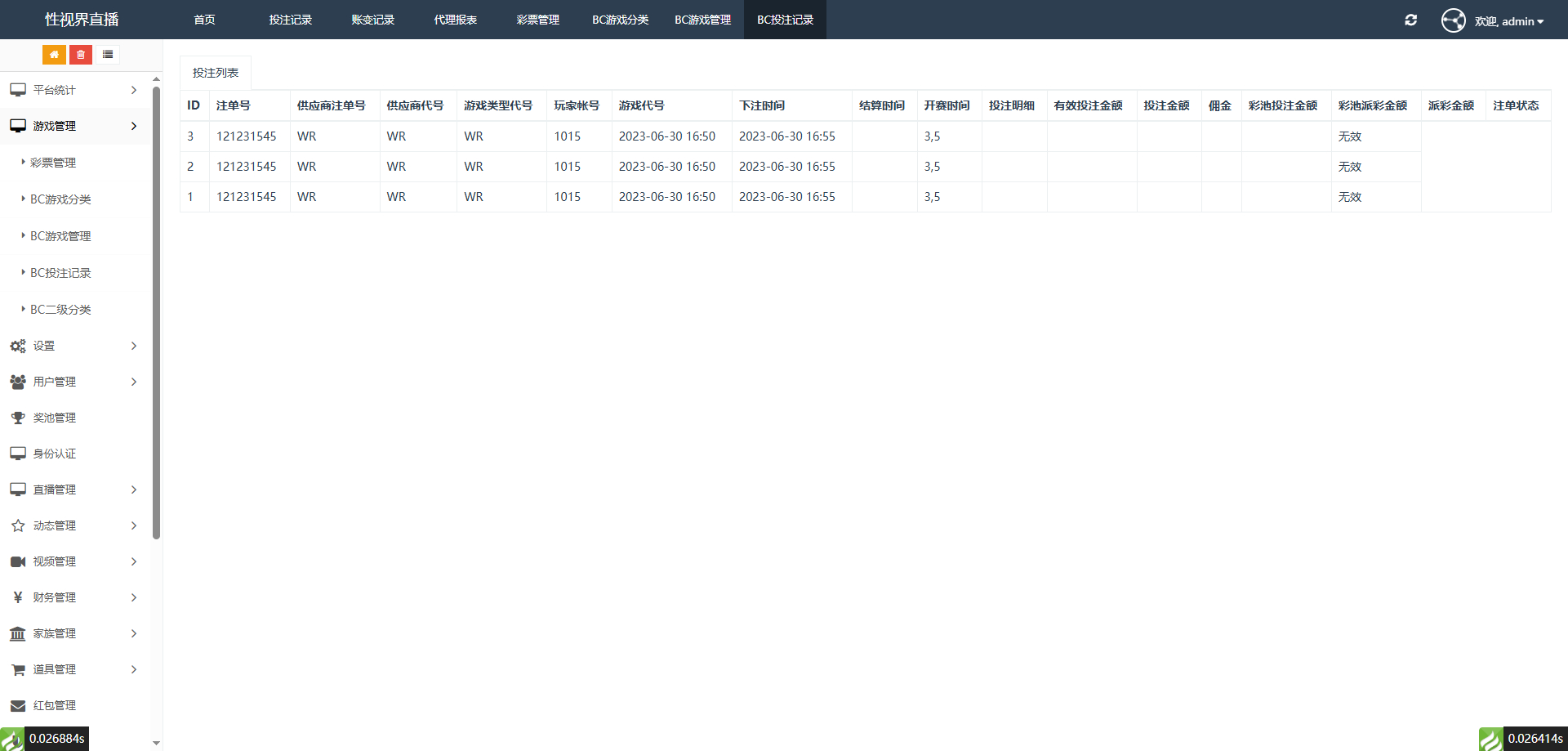The width and height of the screenshot is (1568, 751).
Task: Click the trophy icon for 奖池管理
Action: pyautogui.click(x=18, y=418)
